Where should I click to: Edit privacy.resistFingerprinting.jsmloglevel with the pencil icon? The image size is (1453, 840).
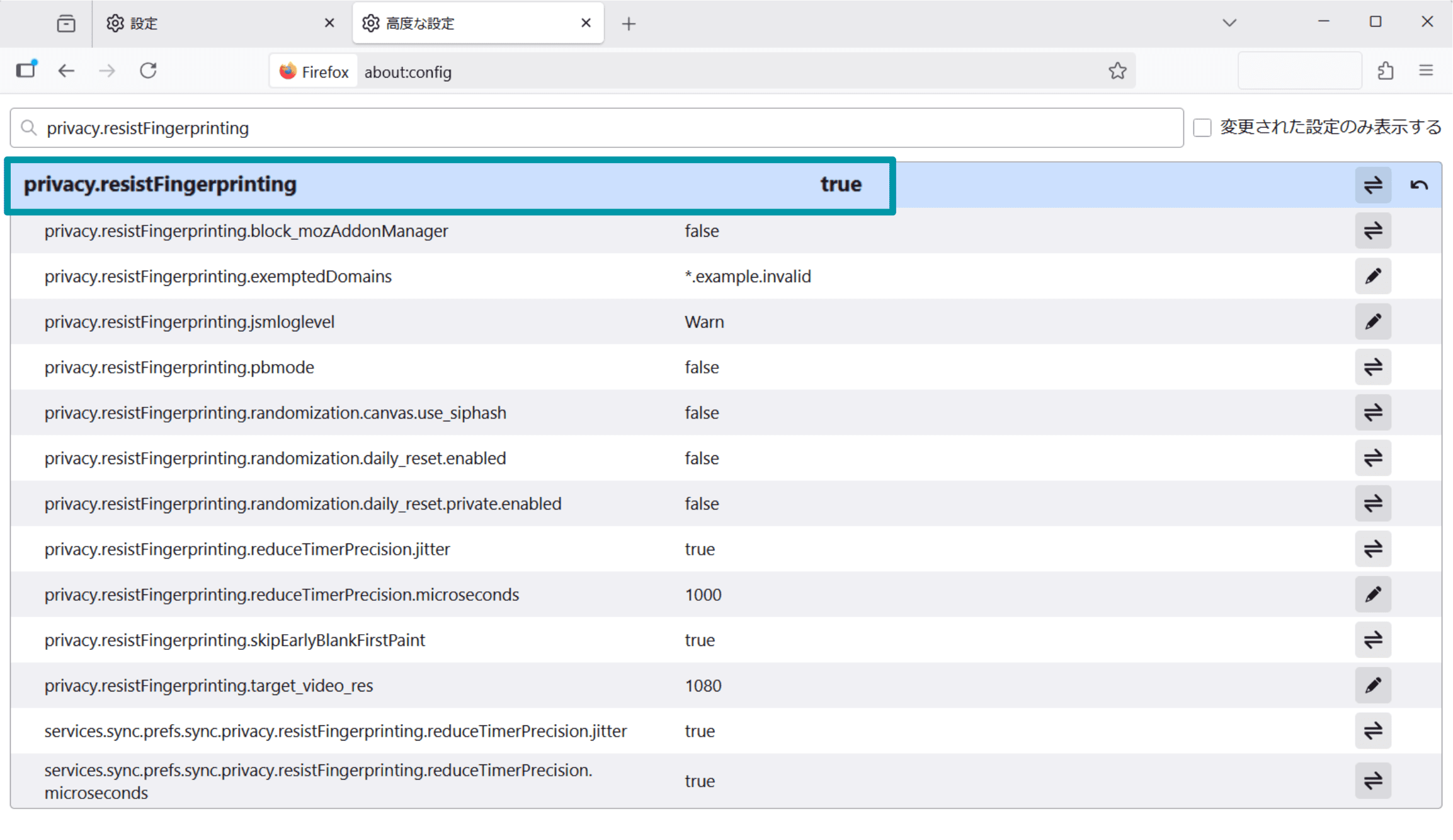(x=1373, y=322)
